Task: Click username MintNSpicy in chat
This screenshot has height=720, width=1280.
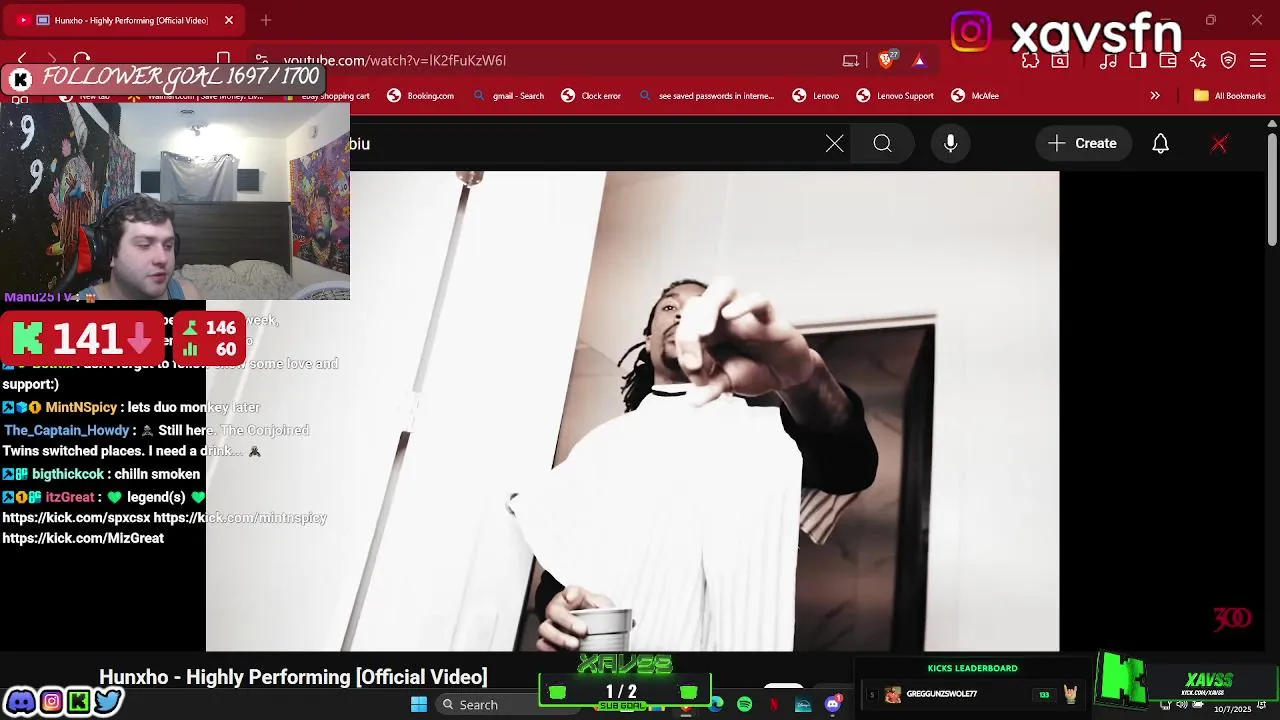Action: [81, 407]
